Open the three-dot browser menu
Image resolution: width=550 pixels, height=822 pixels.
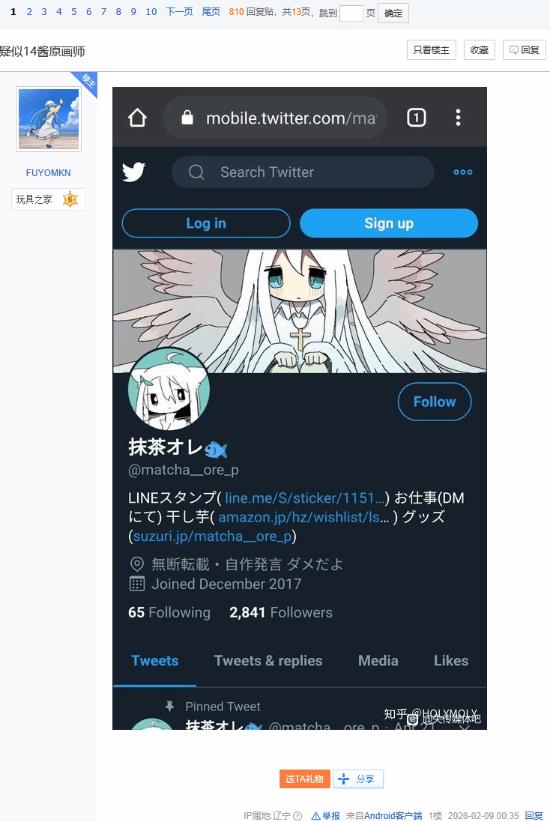(x=458, y=118)
